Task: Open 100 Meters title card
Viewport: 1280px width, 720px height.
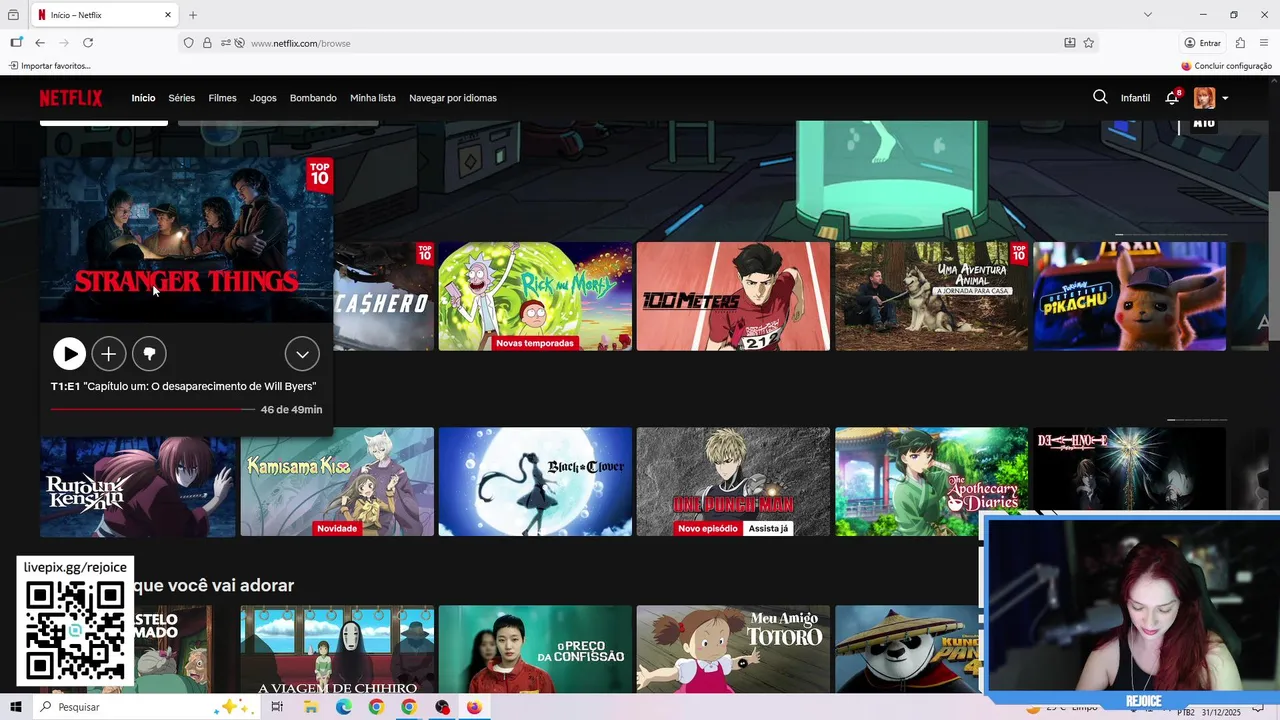Action: tap(733, 296)
